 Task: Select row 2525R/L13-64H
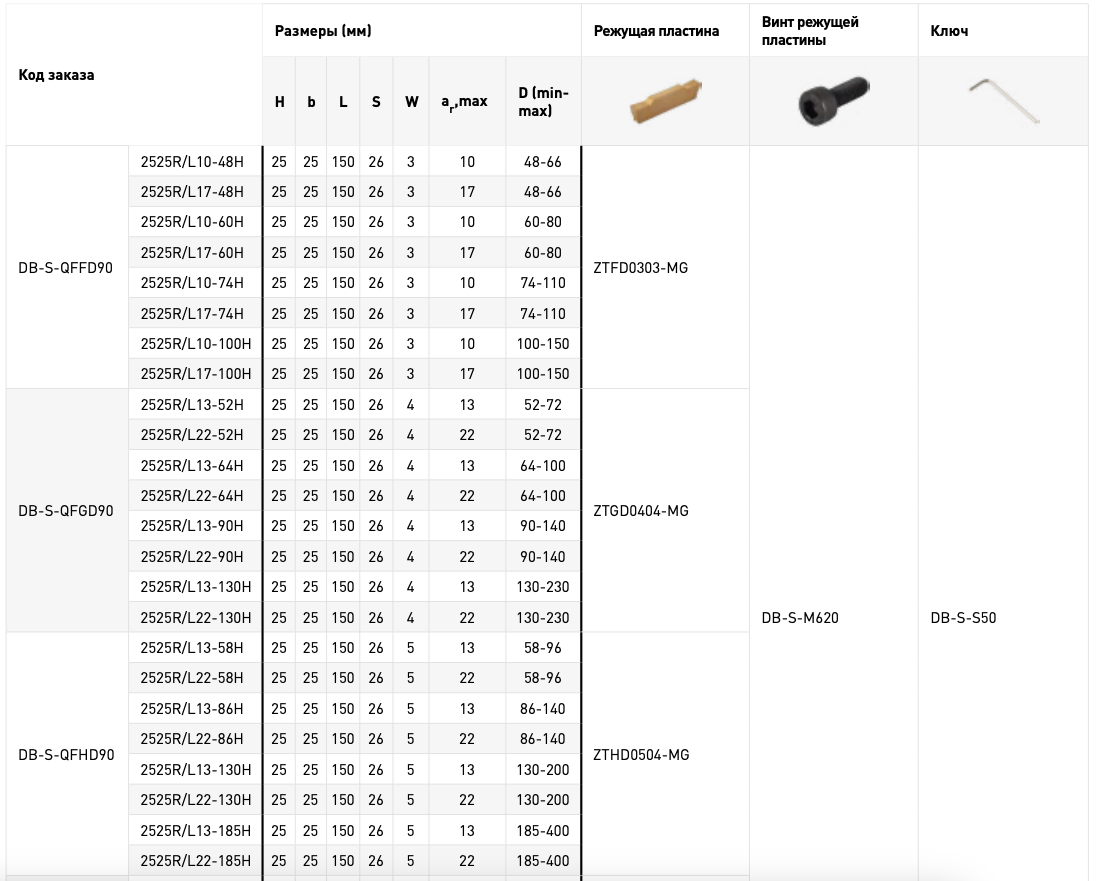click(x=355, y=465)
